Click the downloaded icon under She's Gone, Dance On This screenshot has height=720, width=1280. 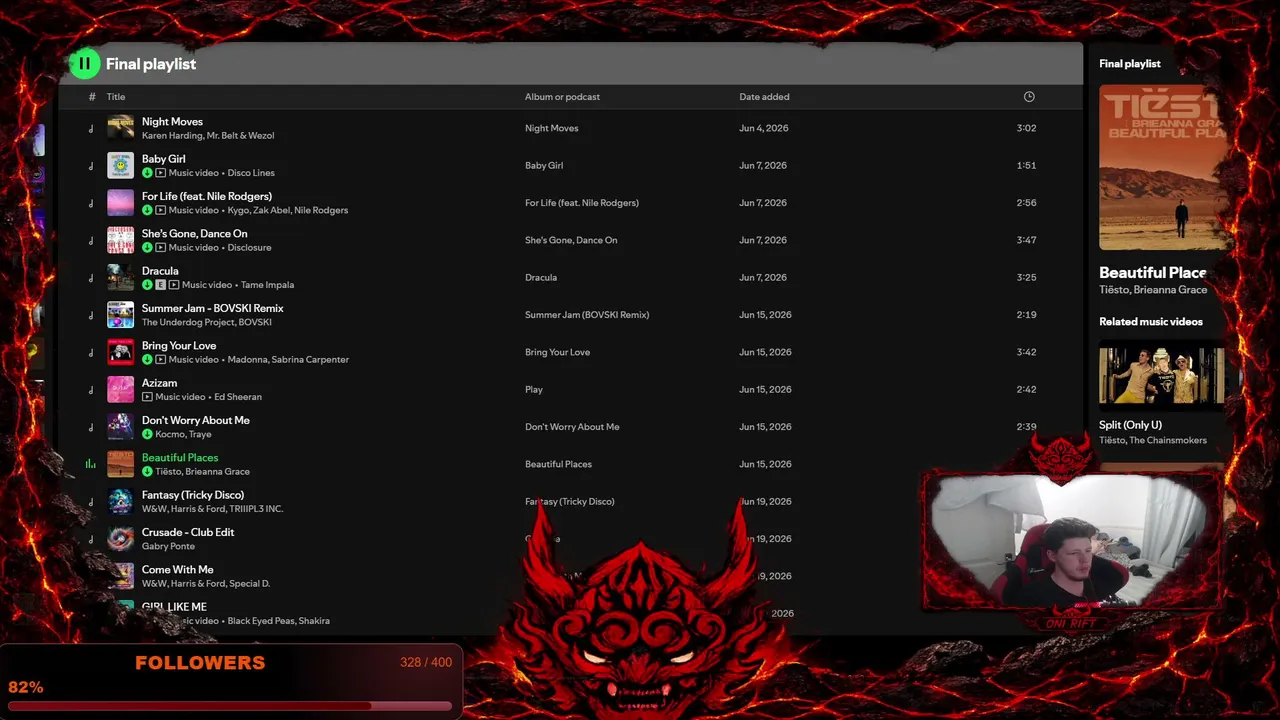click(x=147, y=248)
